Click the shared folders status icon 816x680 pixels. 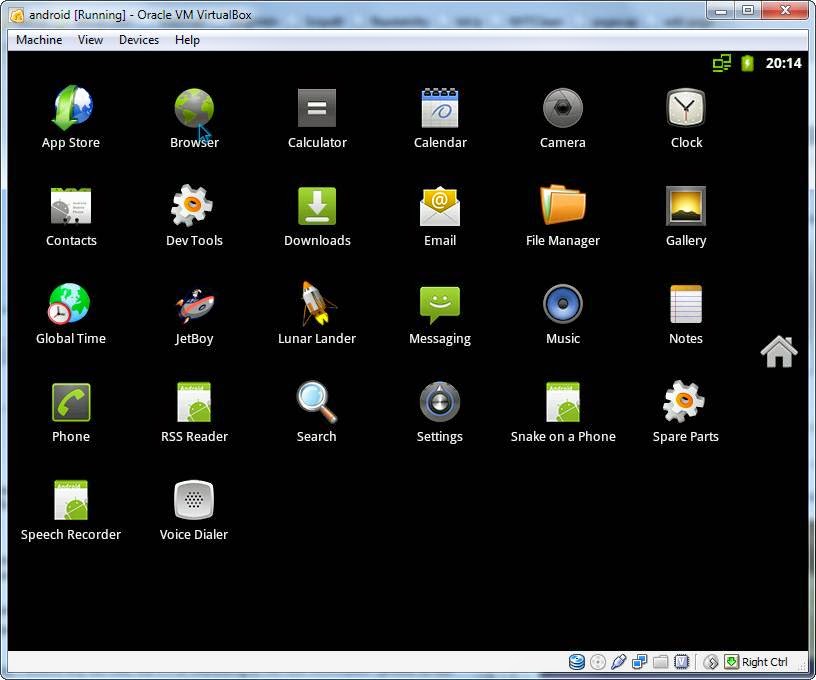660,662
